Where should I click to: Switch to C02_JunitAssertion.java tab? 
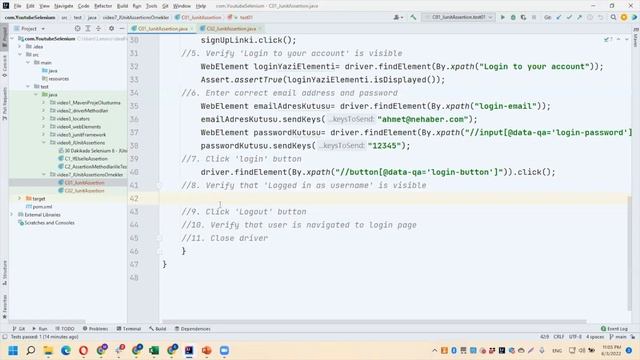click(231, 29)
